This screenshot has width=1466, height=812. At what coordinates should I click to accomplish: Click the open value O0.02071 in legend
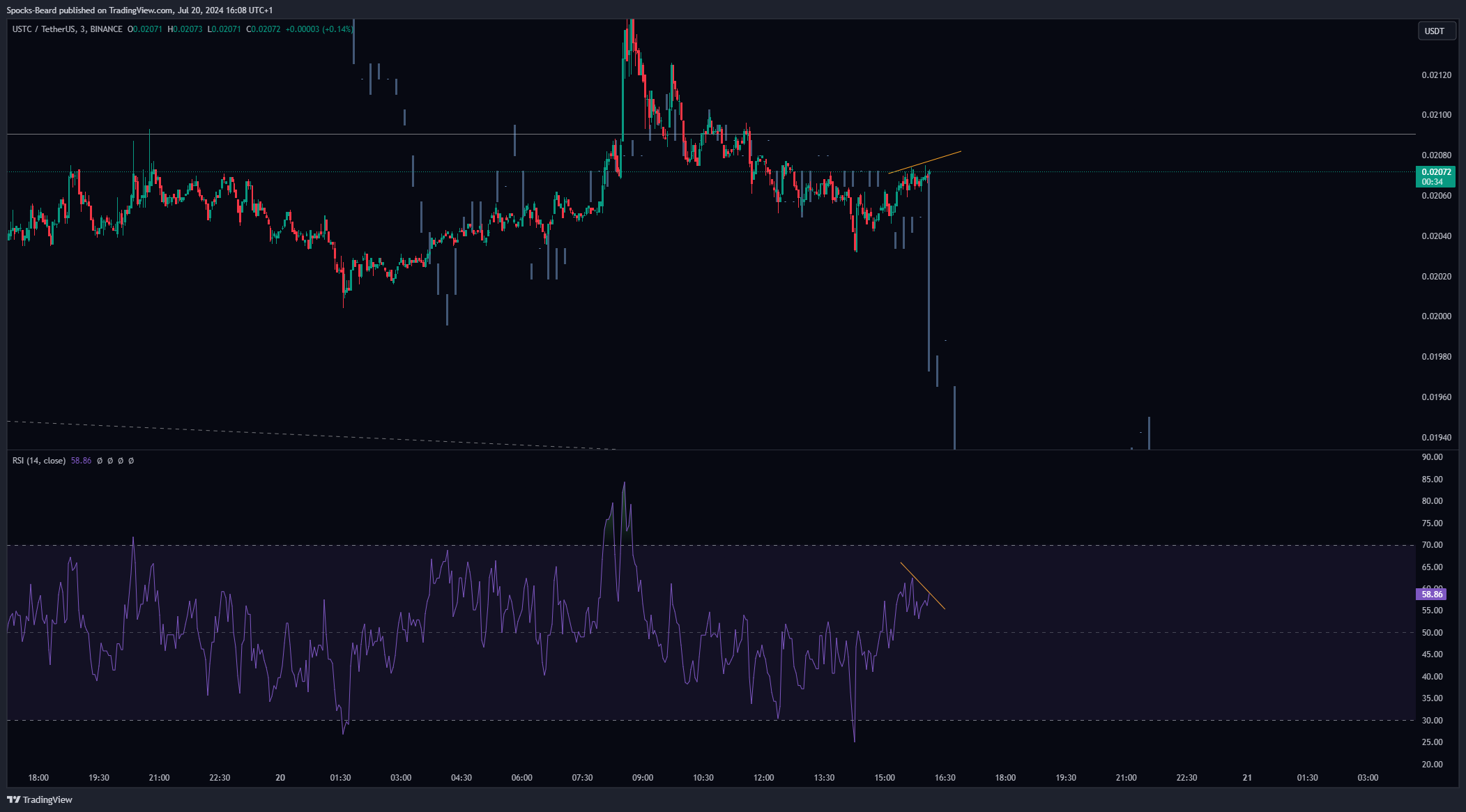pos(145,29)
